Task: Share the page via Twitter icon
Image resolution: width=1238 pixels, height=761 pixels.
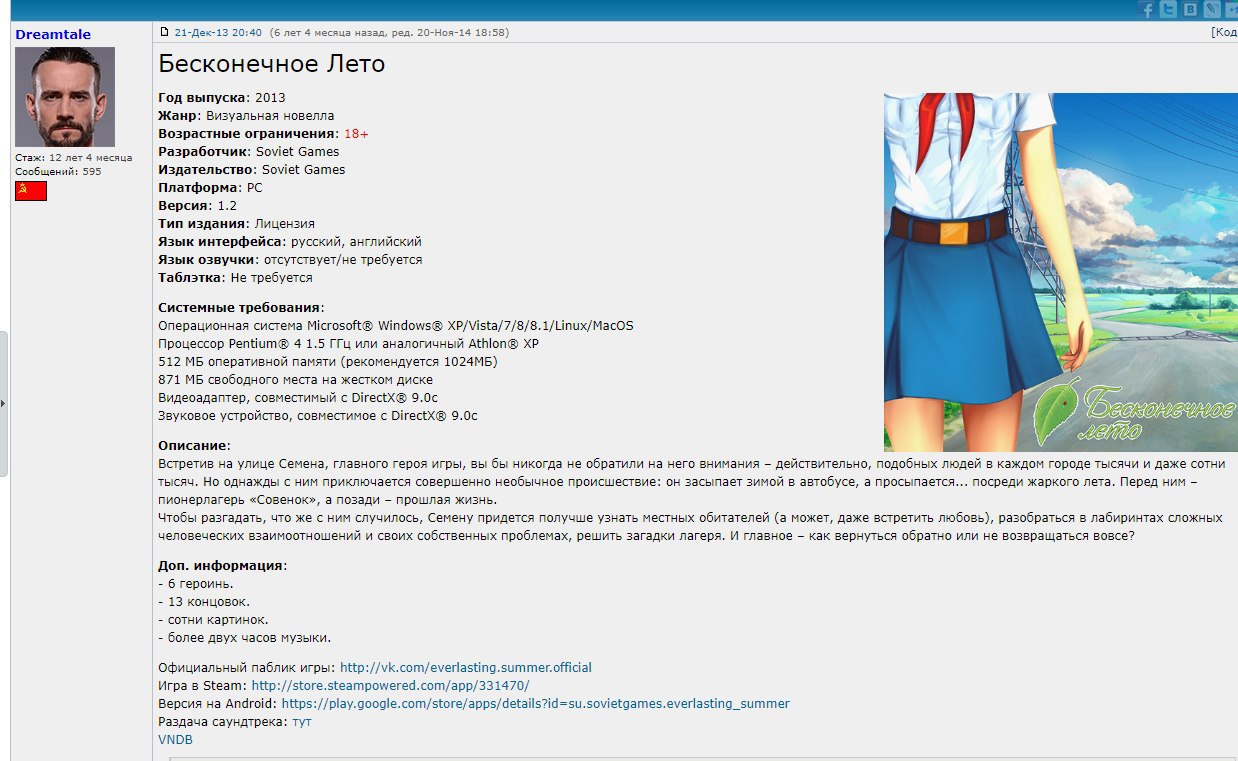Action: tap(1168, 9)
